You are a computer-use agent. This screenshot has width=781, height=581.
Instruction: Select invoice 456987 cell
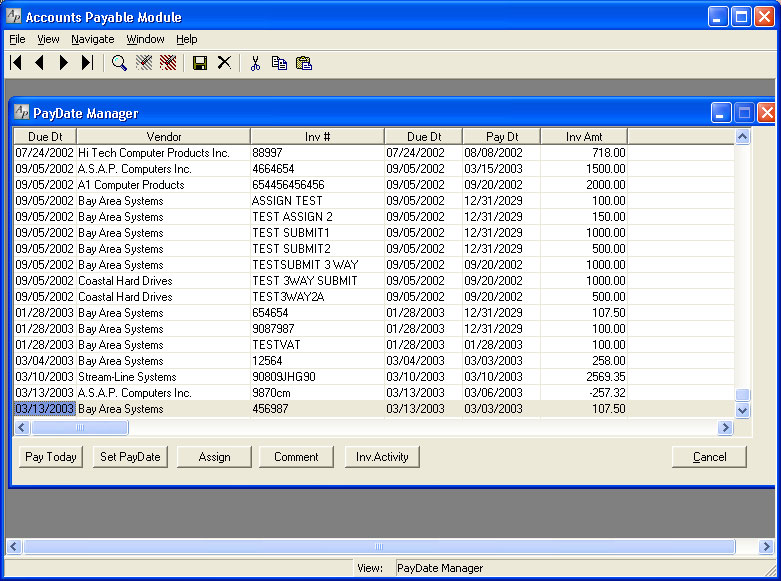pyautogui.click(x=317, y=409)
